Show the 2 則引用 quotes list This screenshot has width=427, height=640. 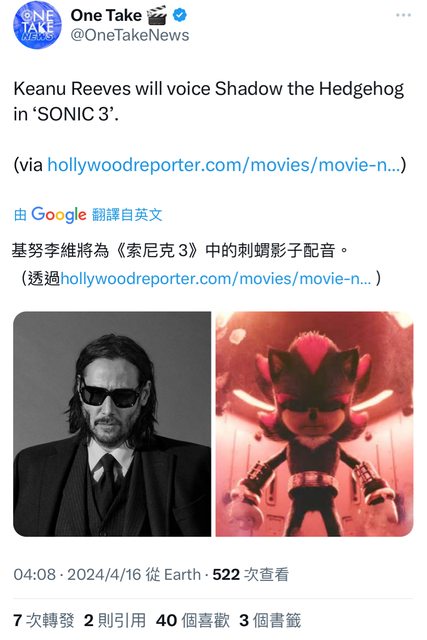coord(115,620)
